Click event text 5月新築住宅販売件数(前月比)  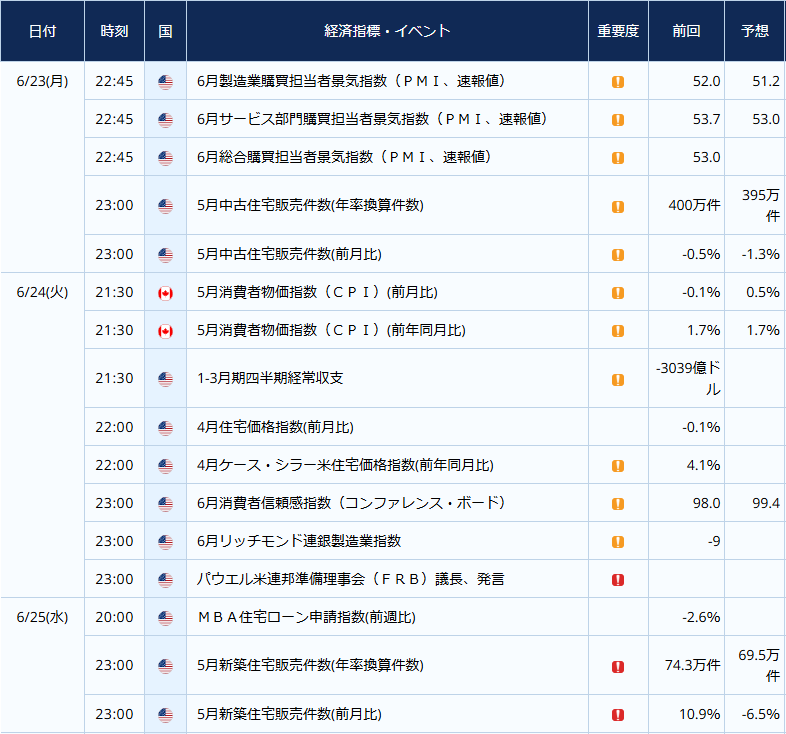289,714
